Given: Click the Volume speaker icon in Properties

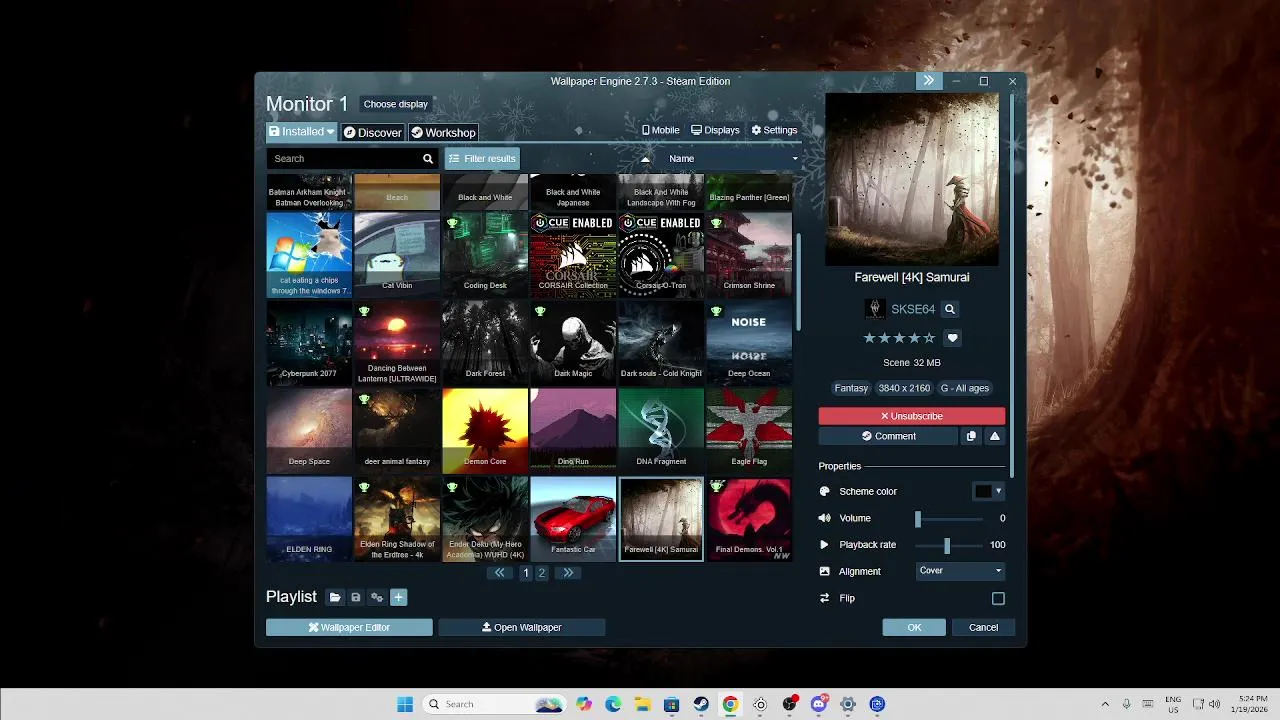Looking at the screenshot, I should [825, 518].
